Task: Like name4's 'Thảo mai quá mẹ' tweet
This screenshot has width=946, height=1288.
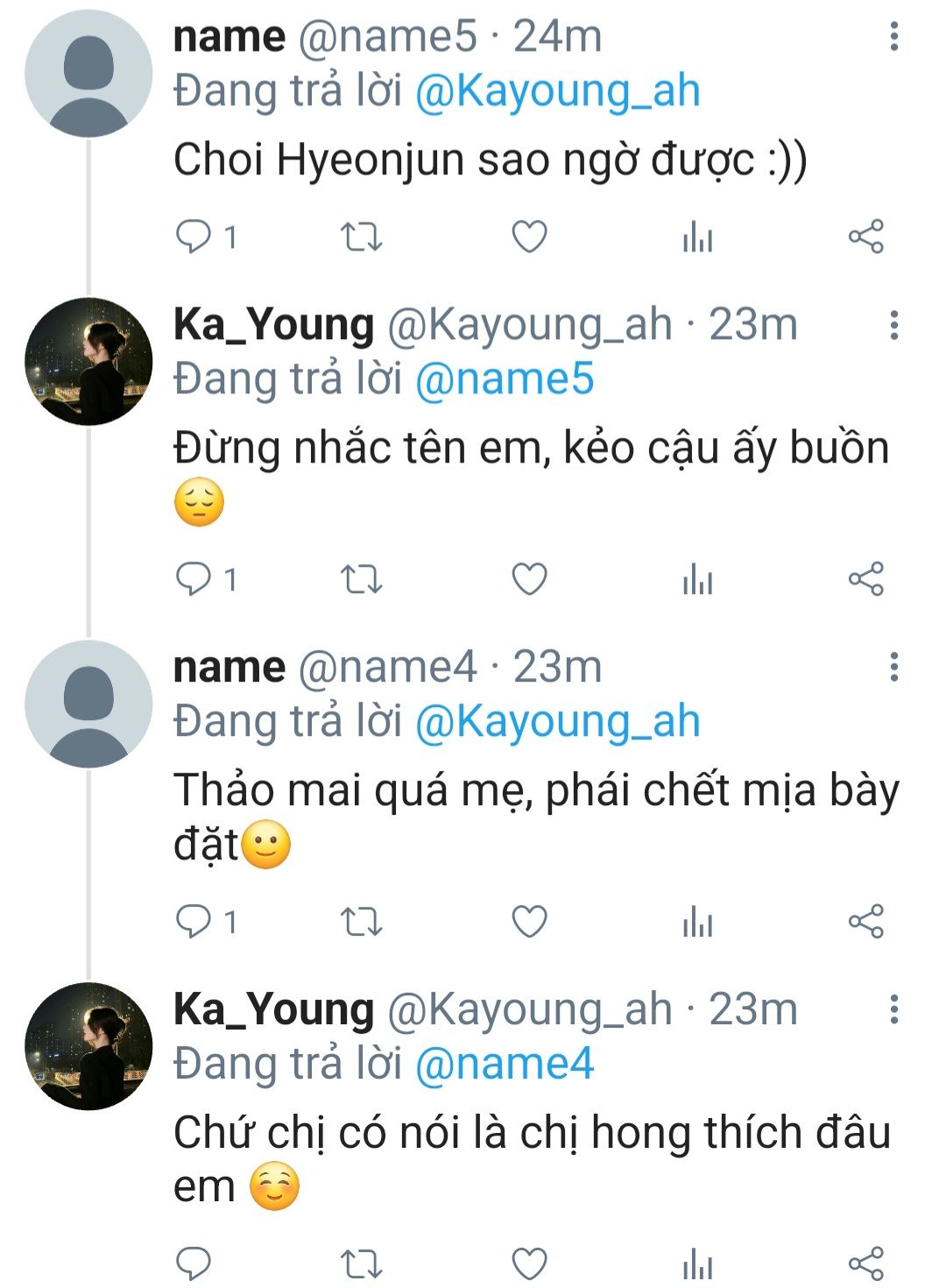Action: pyautogui.click(x=529, y=922)
